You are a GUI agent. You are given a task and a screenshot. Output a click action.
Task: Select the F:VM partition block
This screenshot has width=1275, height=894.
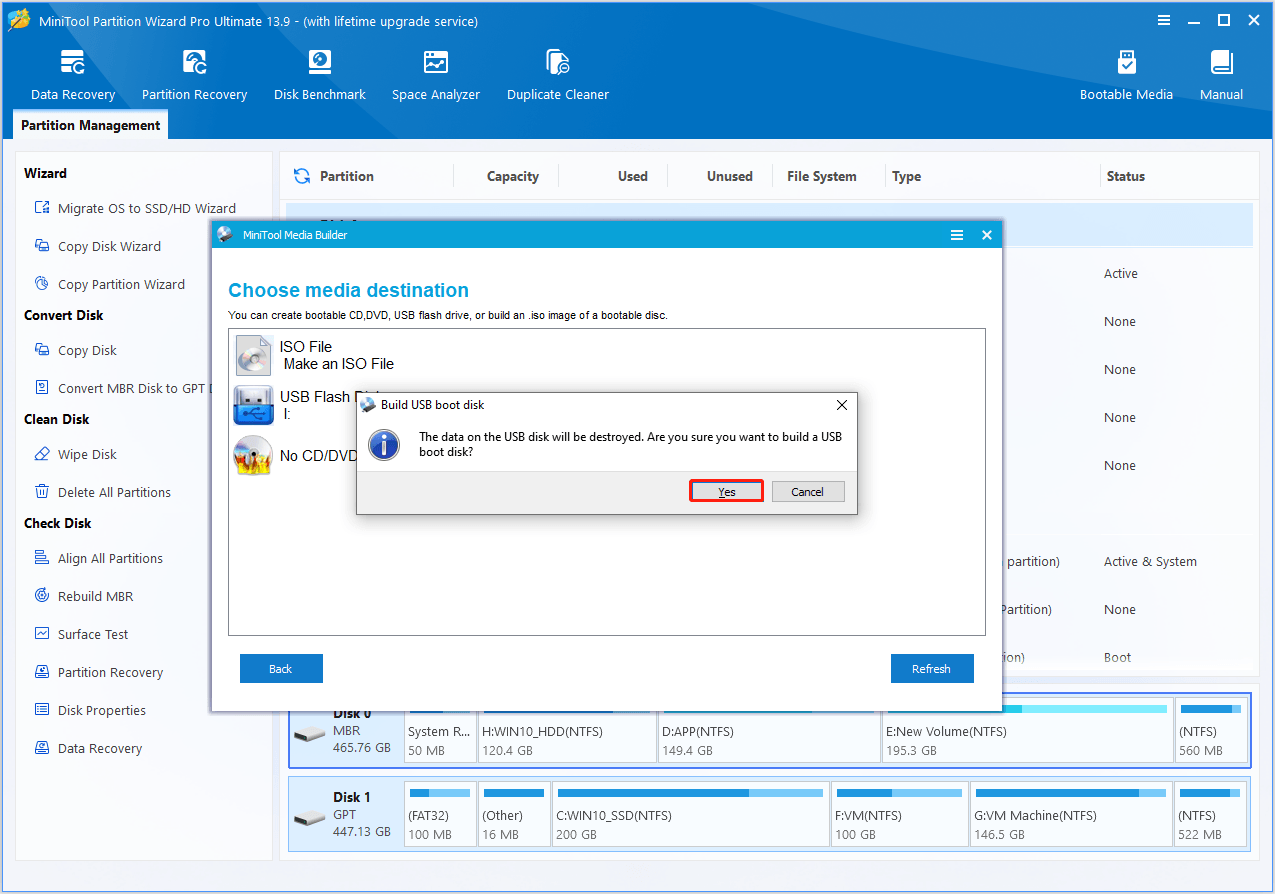900,815
